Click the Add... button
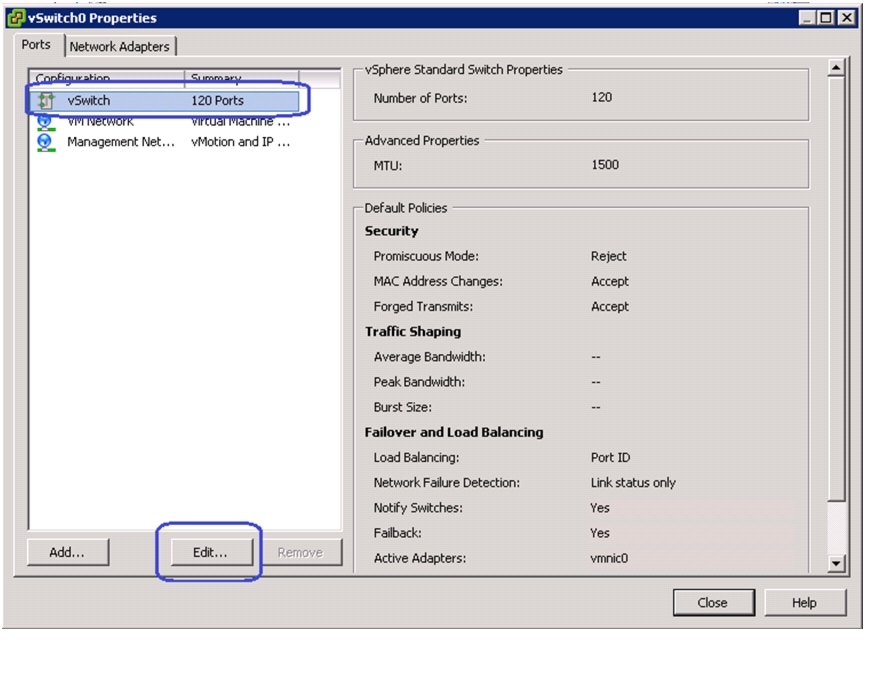 click(67, 552)
